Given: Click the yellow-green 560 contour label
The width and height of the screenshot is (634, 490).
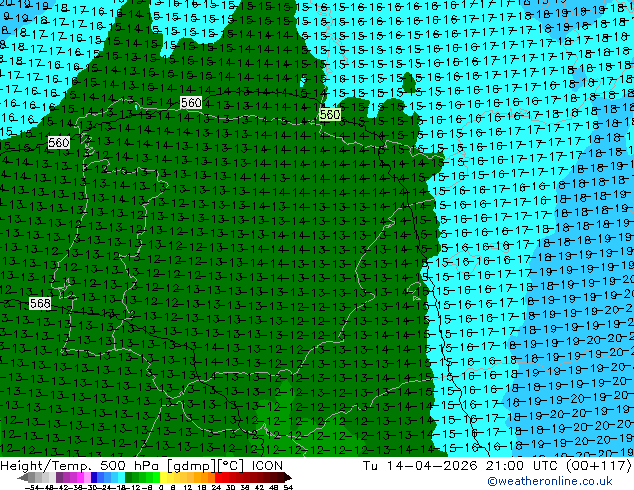Looking at the screenshot, I should pos(330,114).
